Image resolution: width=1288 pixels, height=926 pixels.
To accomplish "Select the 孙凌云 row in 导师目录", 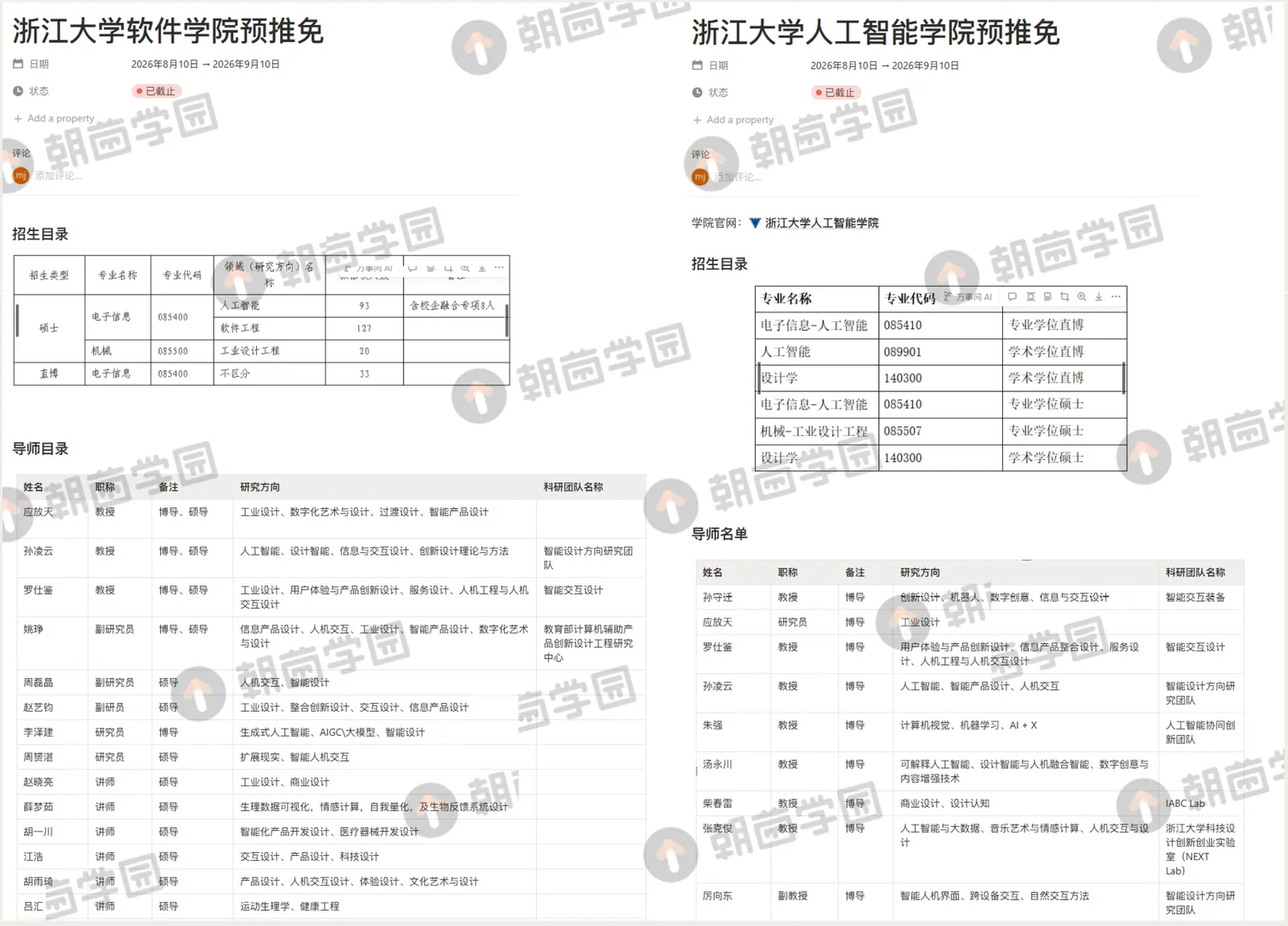I will 331,558.
